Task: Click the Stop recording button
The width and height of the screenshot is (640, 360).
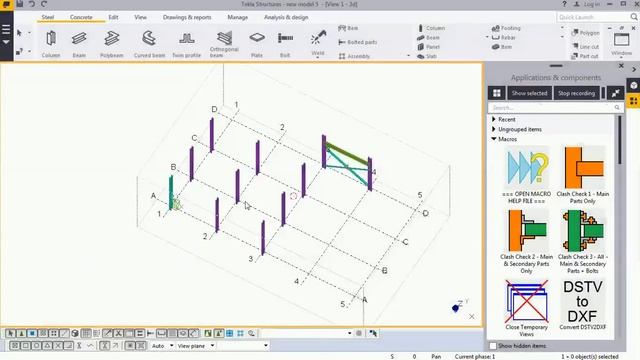Action: click(576, 93)
